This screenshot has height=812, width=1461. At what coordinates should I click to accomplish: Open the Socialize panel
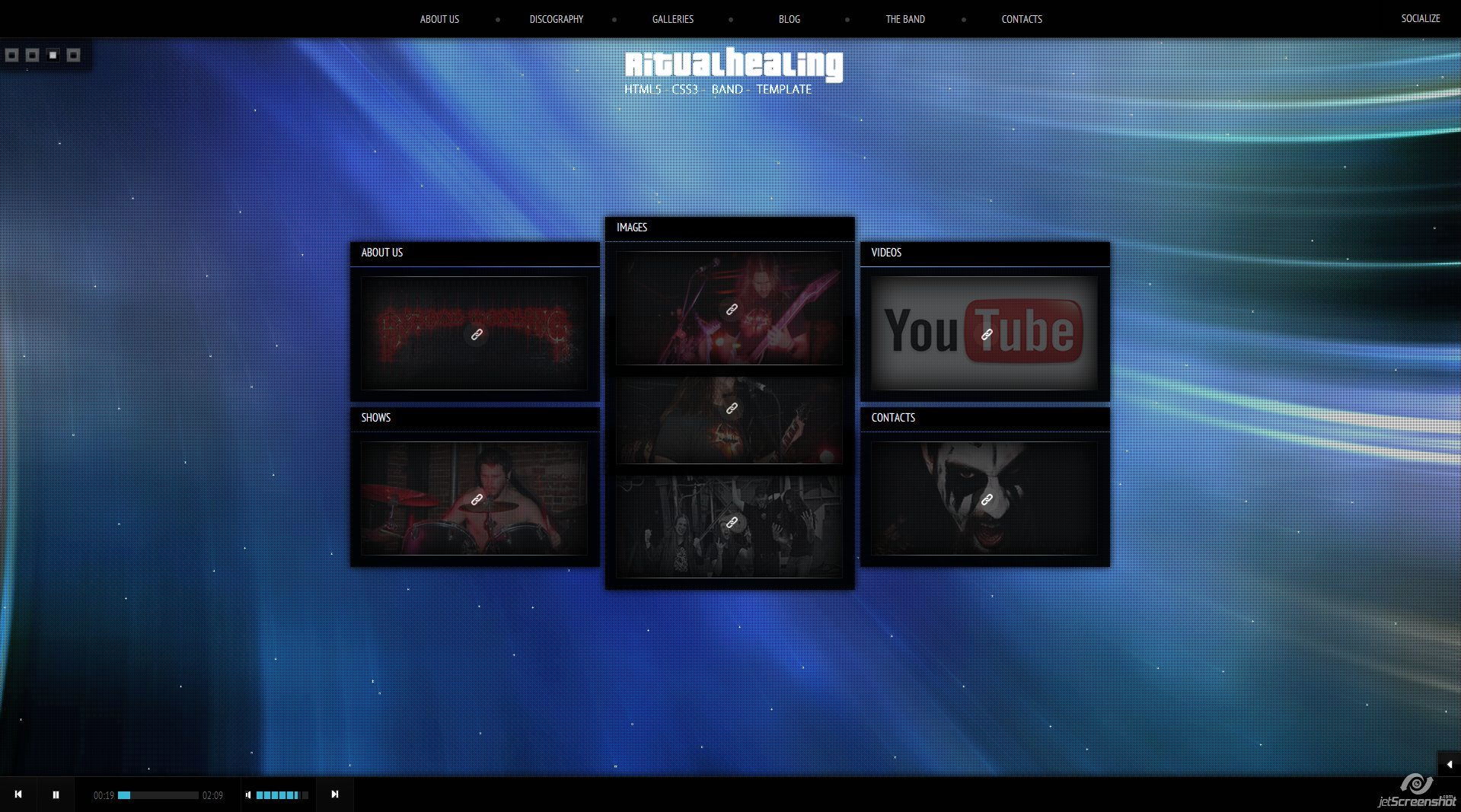coord(1421,18)
